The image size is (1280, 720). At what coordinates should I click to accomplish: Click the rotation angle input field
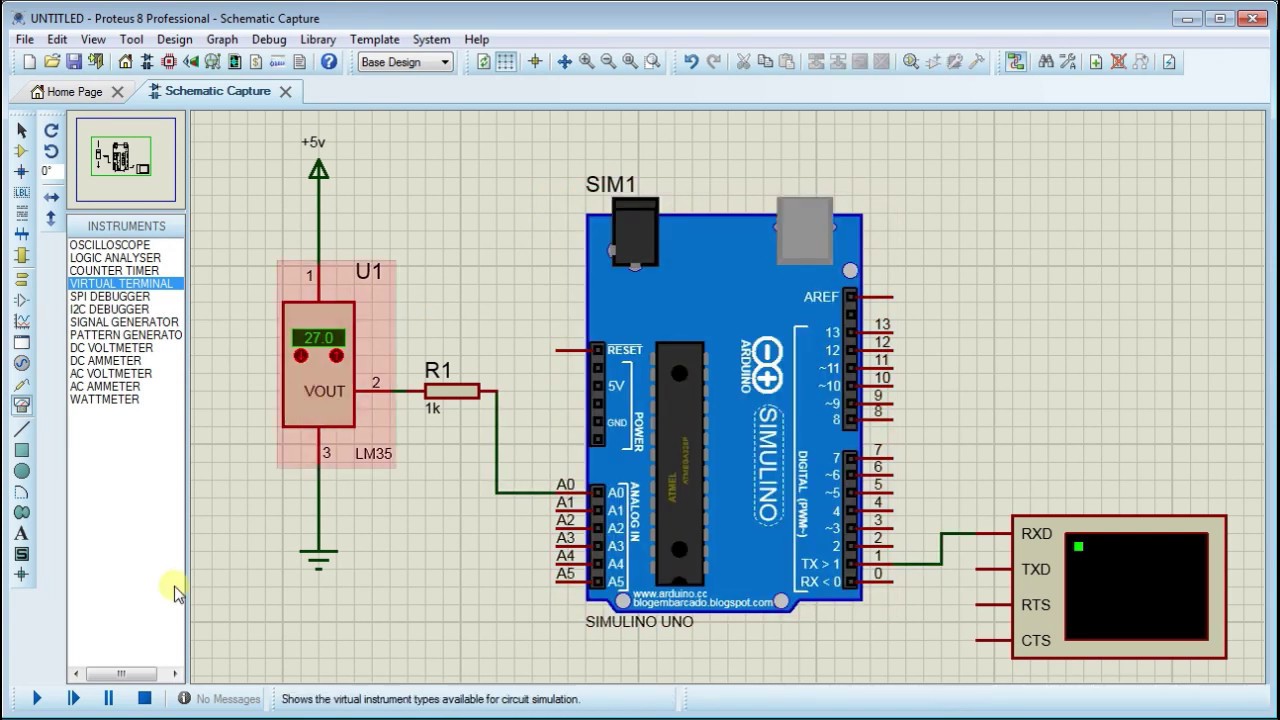coord(52,172)
